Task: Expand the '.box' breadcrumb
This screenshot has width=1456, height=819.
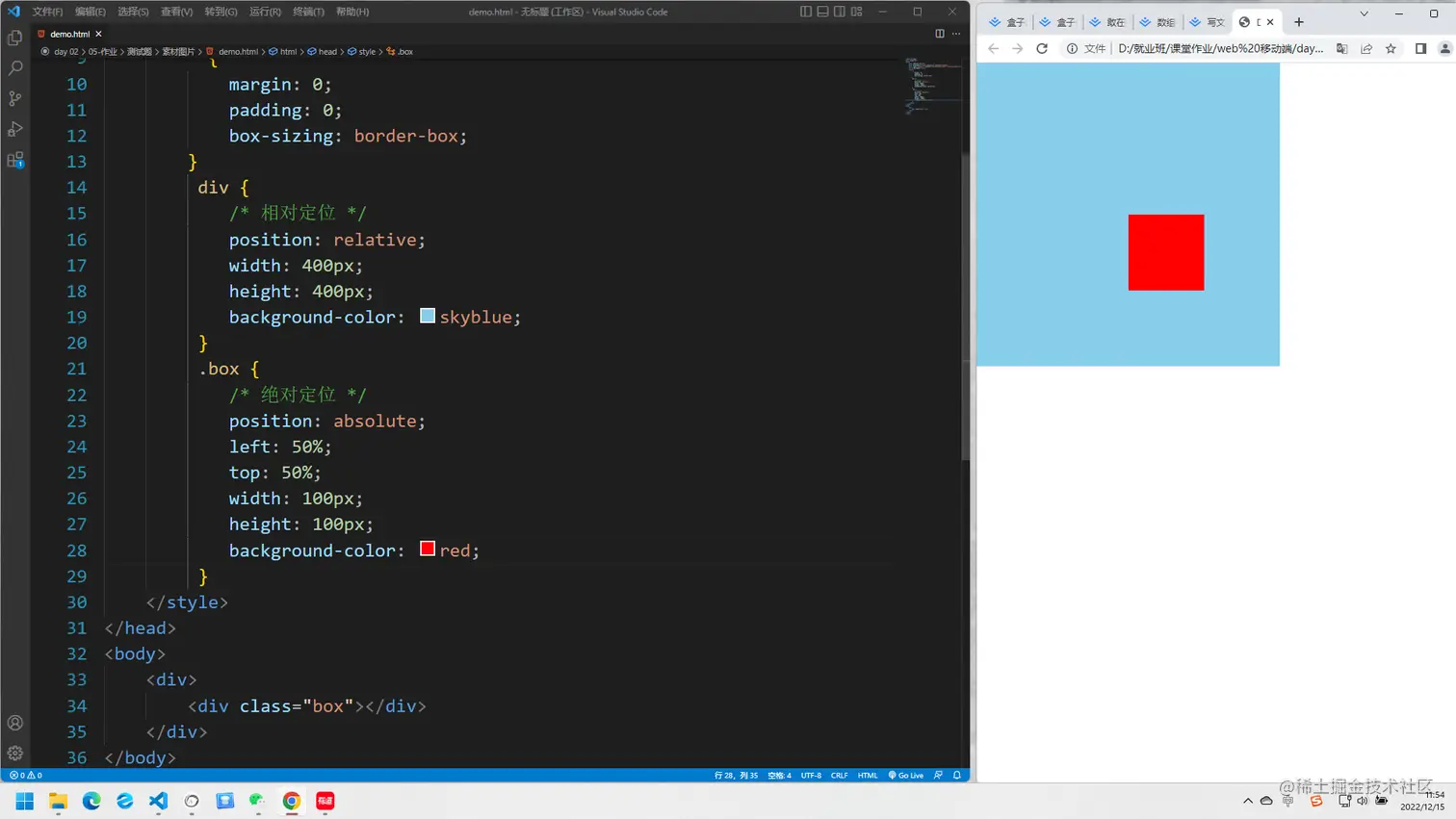Action: 400,52
